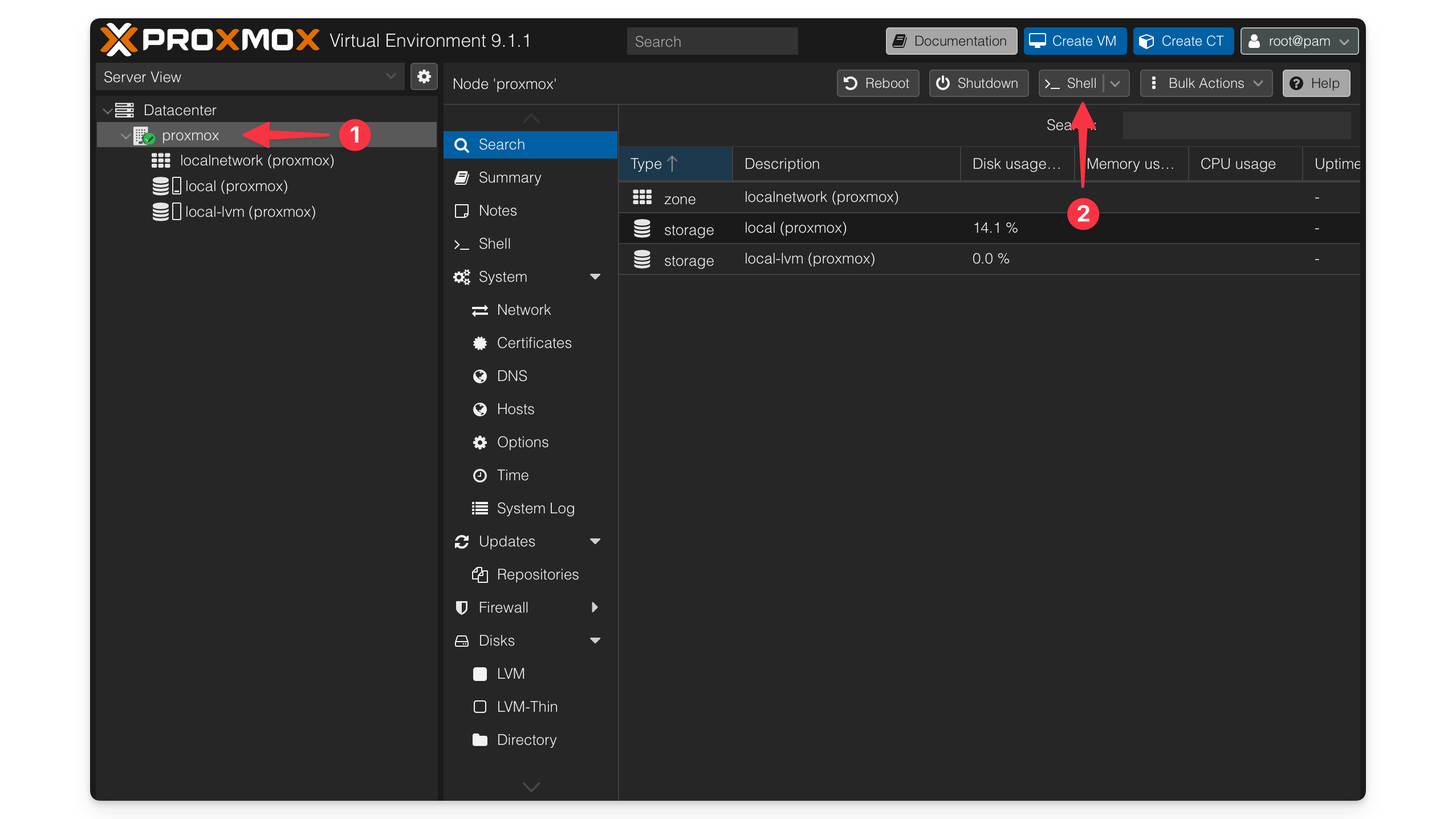The width and height of the screenshot is (1456, 819).
Task: Expand the Firewall section arrow
Action: (x=596, y=607)
